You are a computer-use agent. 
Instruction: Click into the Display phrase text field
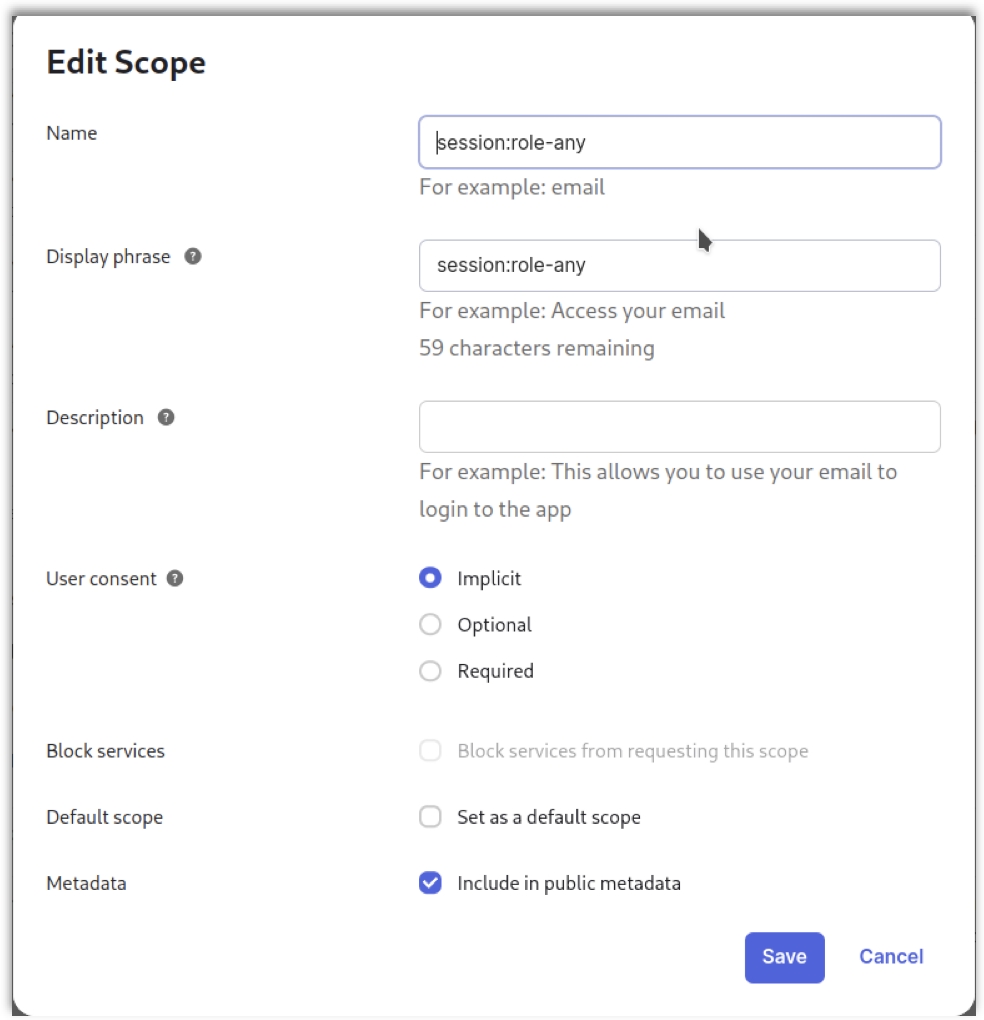(679, 265)
